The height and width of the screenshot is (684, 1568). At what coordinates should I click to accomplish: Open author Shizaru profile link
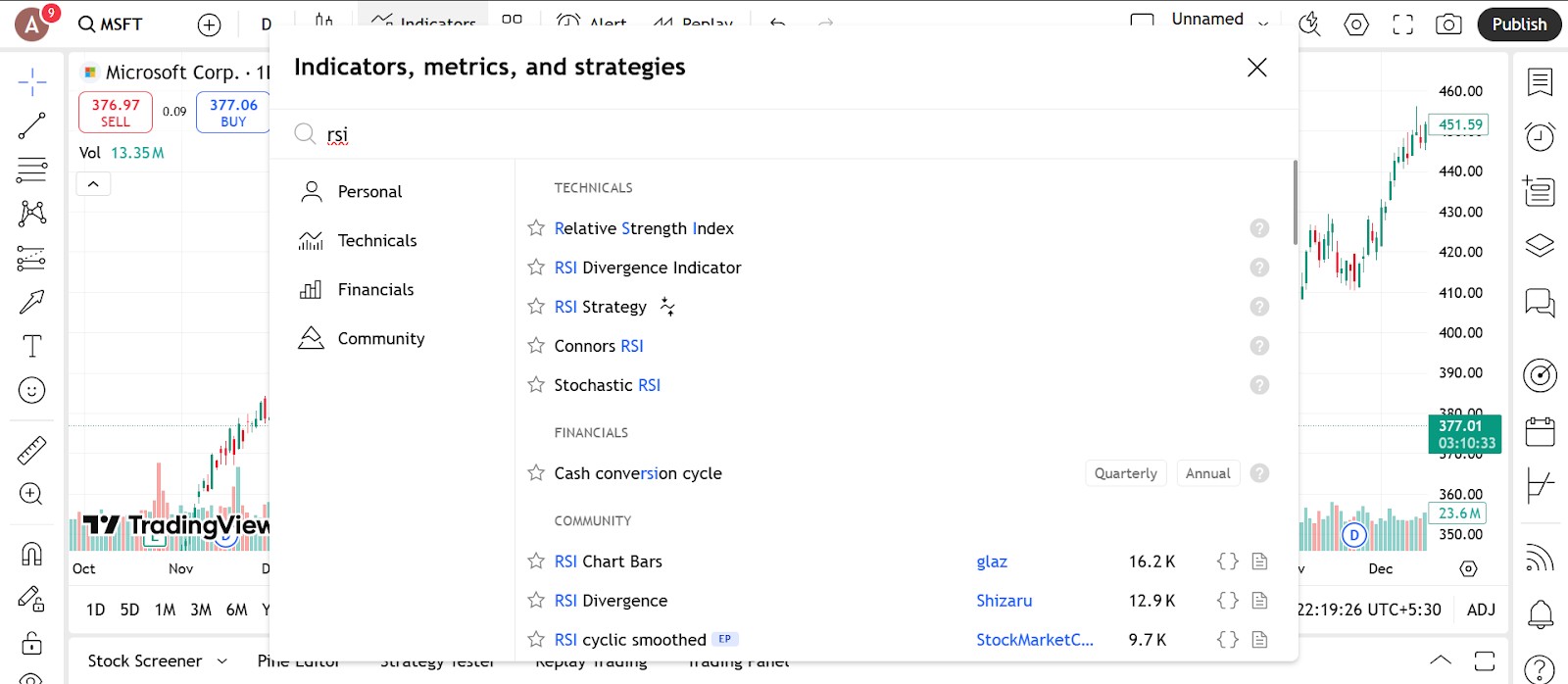(1004, 601)
